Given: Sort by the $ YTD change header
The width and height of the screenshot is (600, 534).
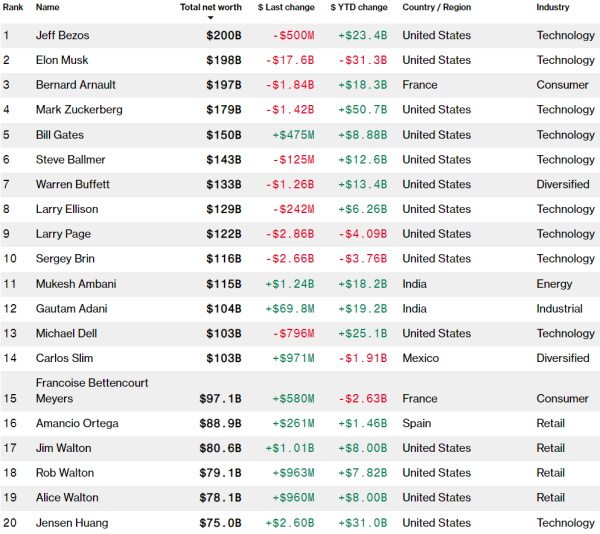Looking at the screenshot, I should (x=359, y=7).
